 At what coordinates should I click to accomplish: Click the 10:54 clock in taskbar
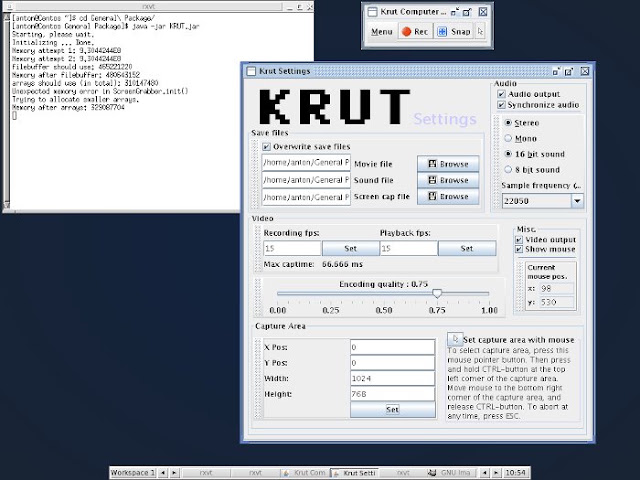(x=516, y=473)
